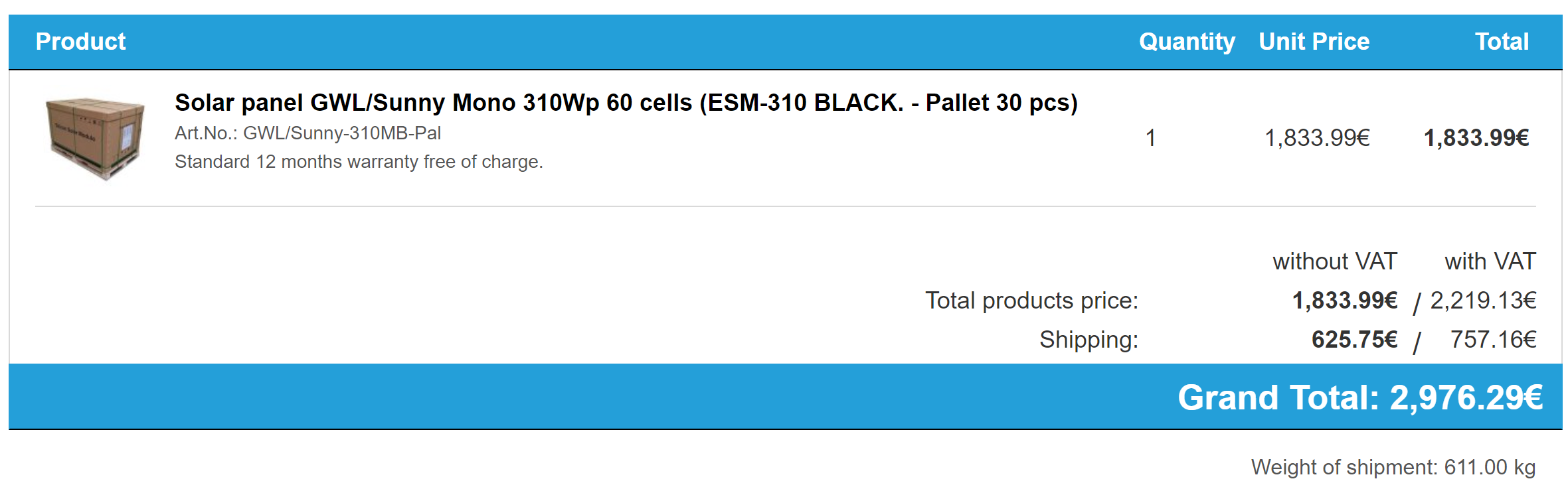Click the 2,219.13€ price with VAT
Image resolution: width=1568 pixels, height=491 pixels.
(x=1483, y=301)
